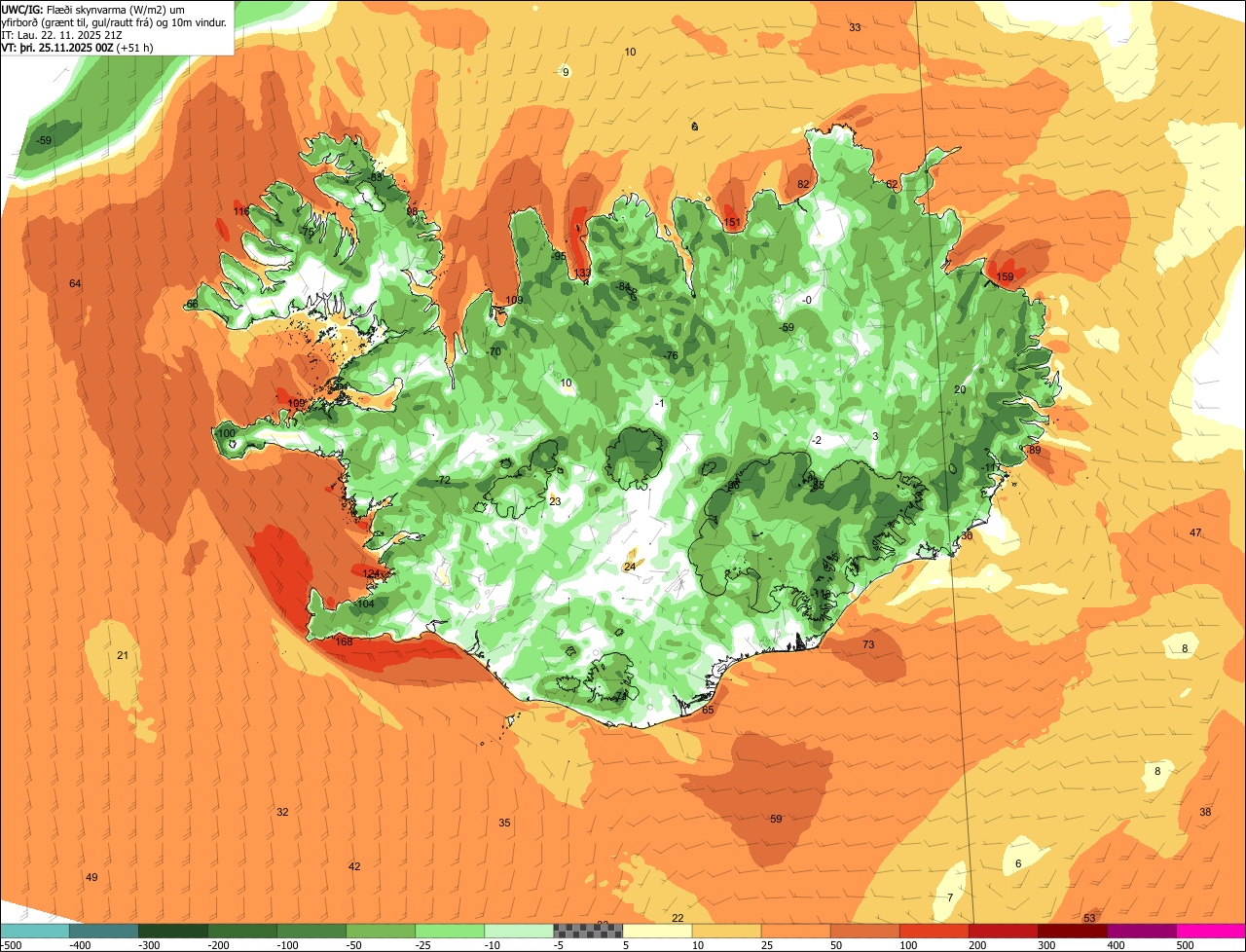The height and width of the screenshot is (952, 1246).
Task: Click the value 100 on the western peninsula tip
Action: tap(226, 433)
